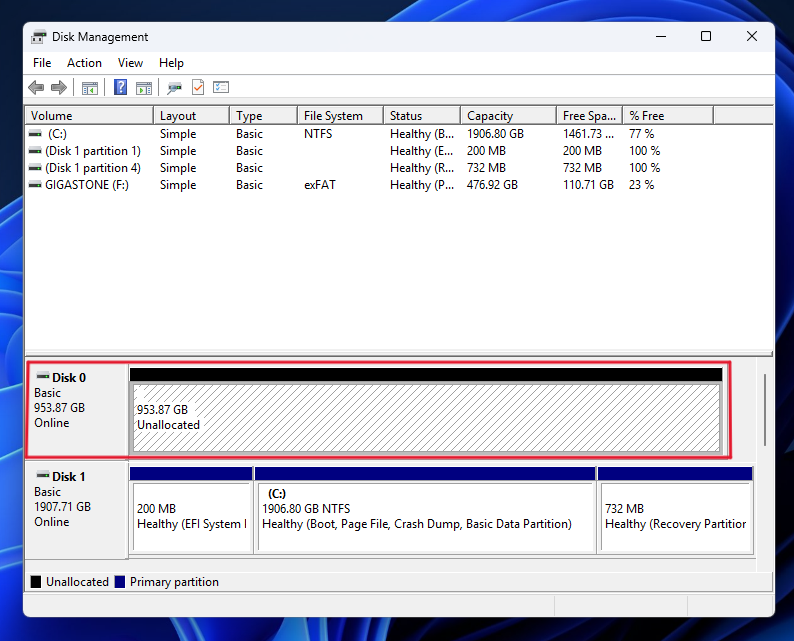Click the 476.92 GB capacity cell
The image size is (794, 641).
[x=492, y=185]
